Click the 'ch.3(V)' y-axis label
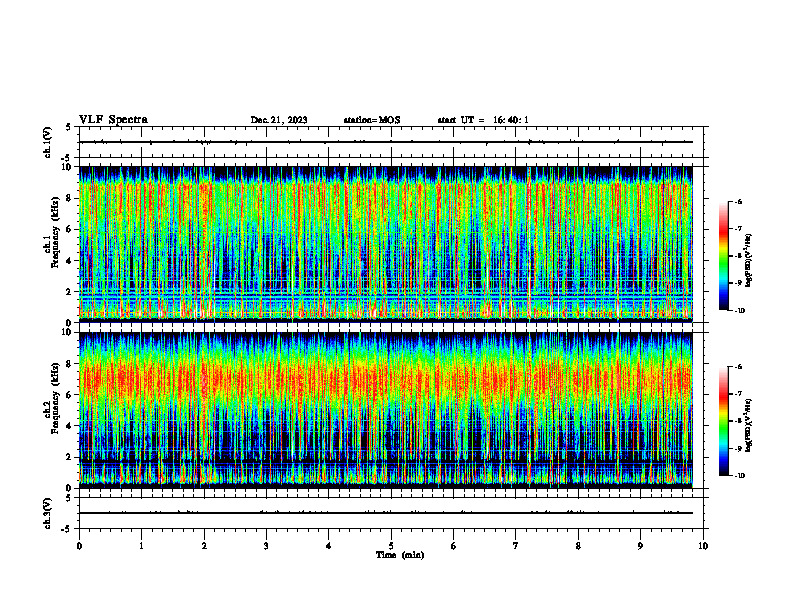The image size is (792, 612). [x=48, y=513]
